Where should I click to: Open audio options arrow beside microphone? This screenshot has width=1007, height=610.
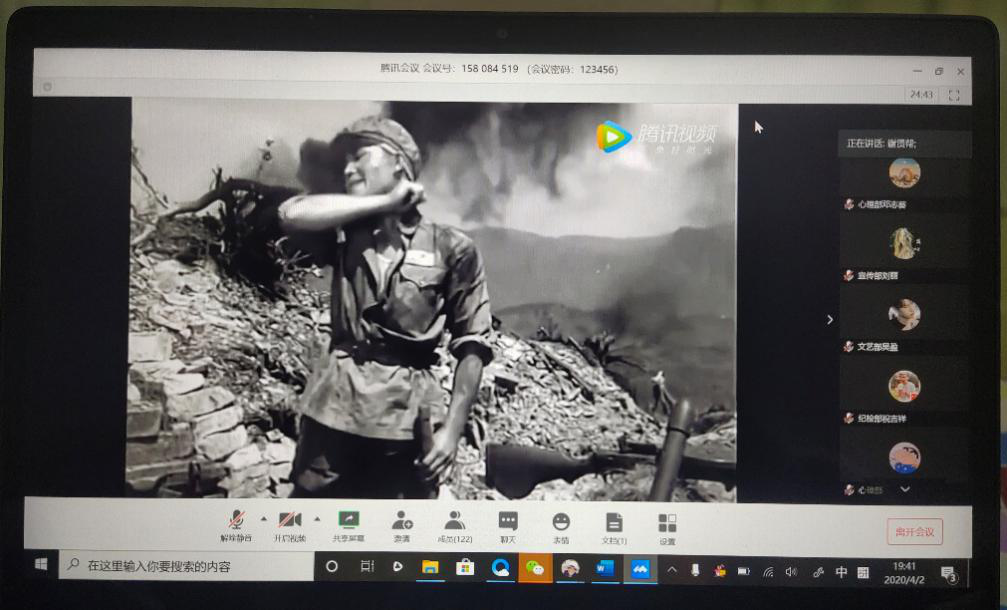tap(264, 519)
